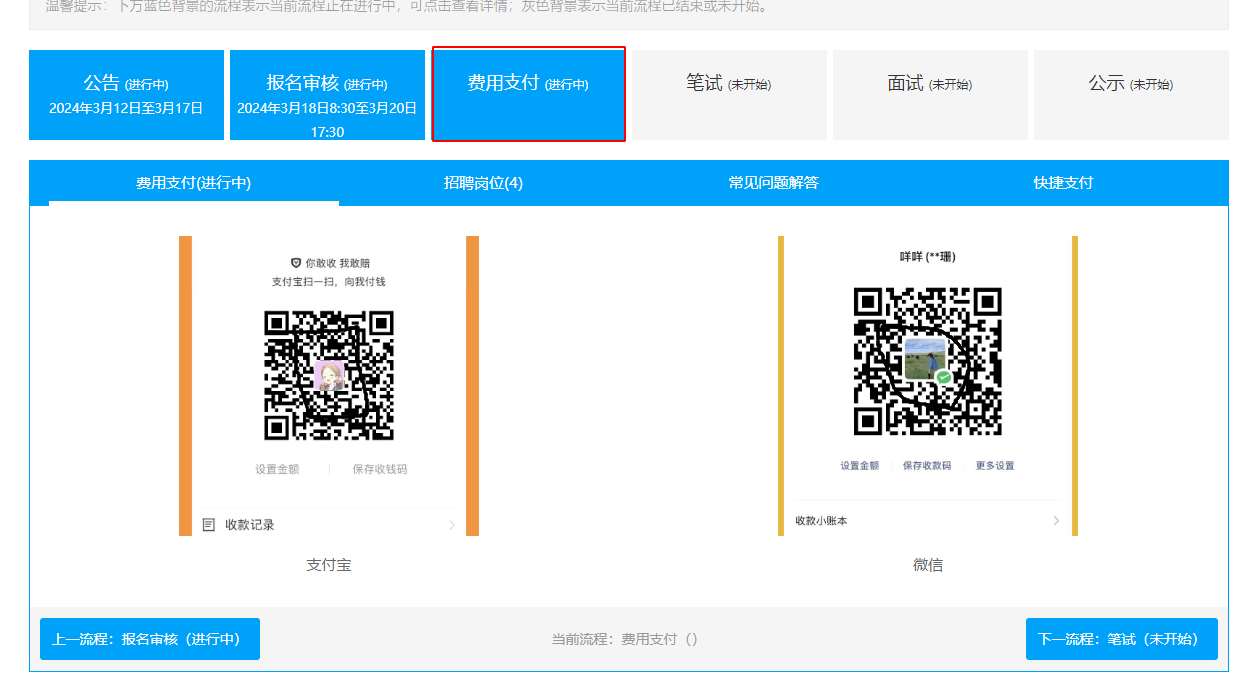Click the 当前流程：费用支付 status text
Viewport: 1255px width, 700px height.
click(x=625, y=639)
